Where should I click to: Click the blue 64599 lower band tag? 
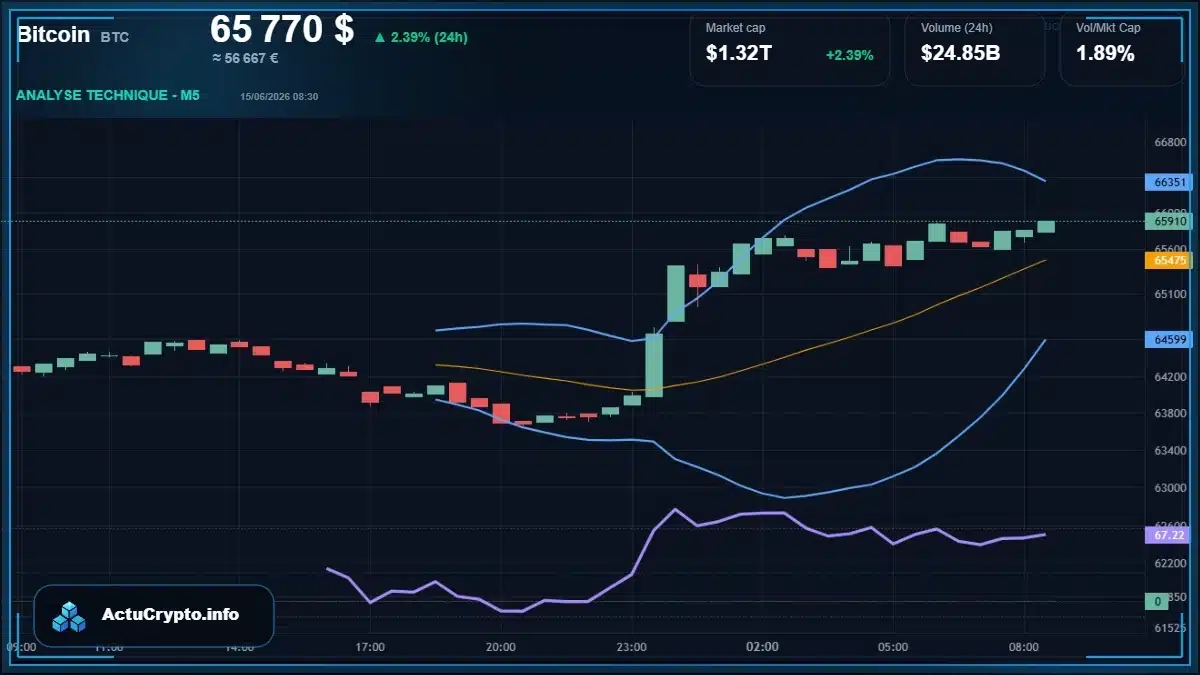pyautogui.click(x=1170, y=340)
